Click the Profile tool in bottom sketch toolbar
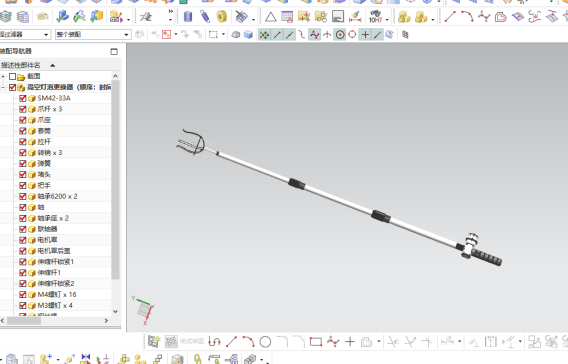This screenshot has height=364, width=568. click(x=214, y=342)
